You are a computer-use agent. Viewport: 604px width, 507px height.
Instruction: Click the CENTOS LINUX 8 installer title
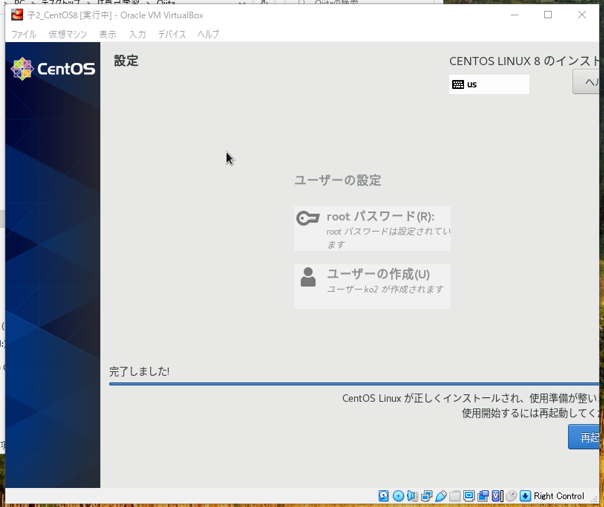(x=524, y=61)
